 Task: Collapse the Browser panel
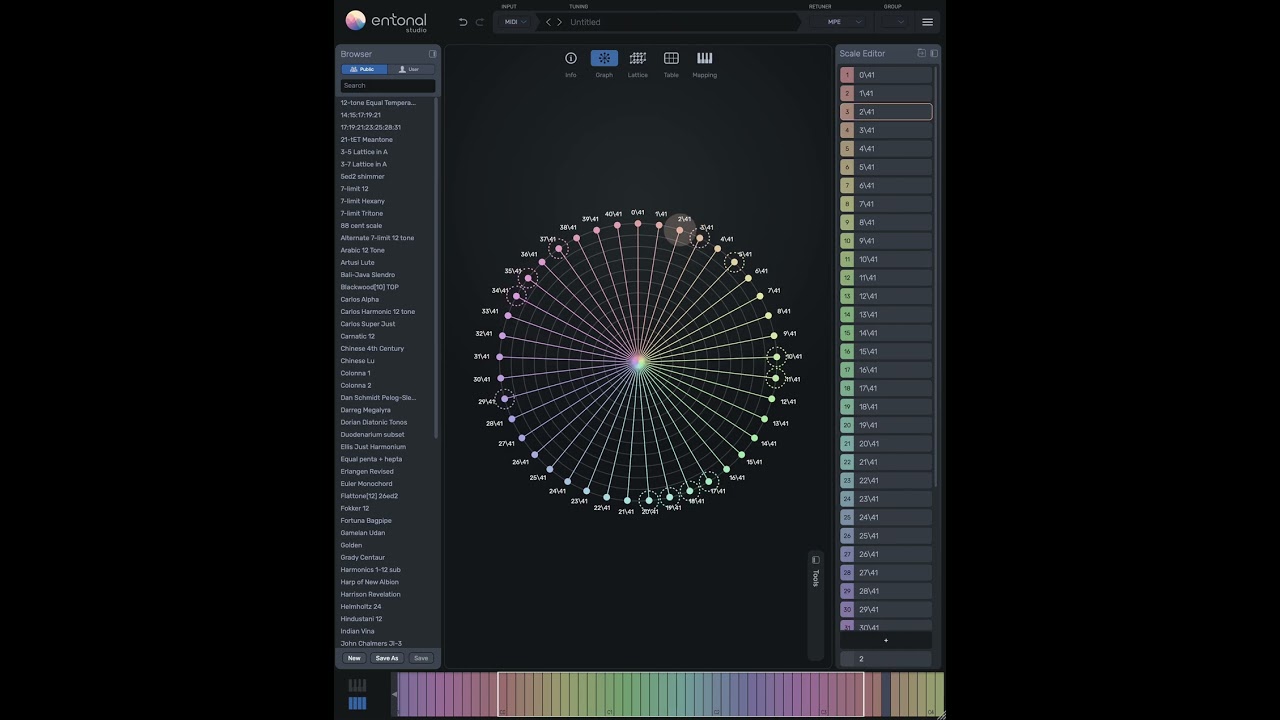click(432, 54)
